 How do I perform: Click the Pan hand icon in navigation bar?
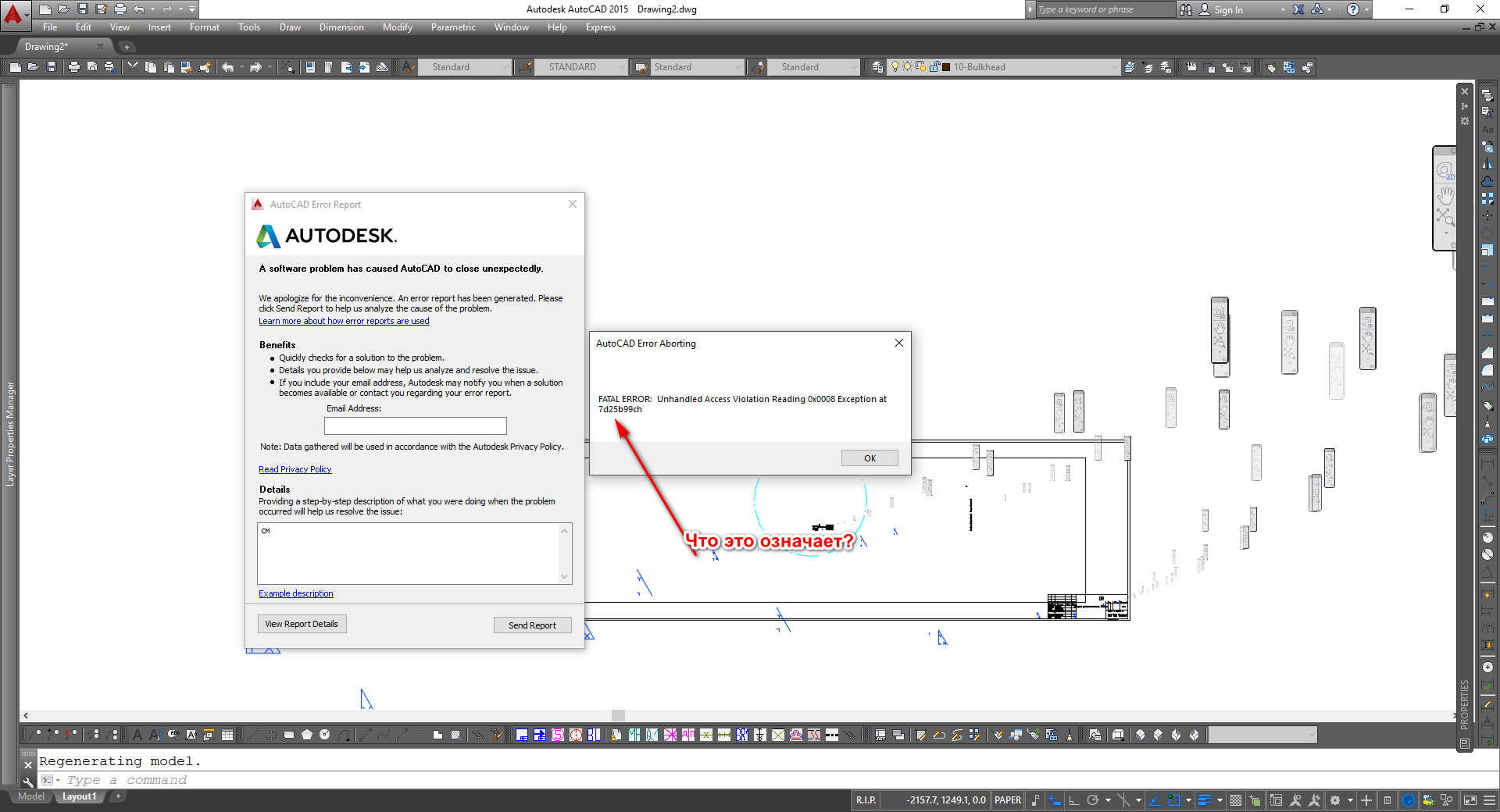[x=1446, y=194]
